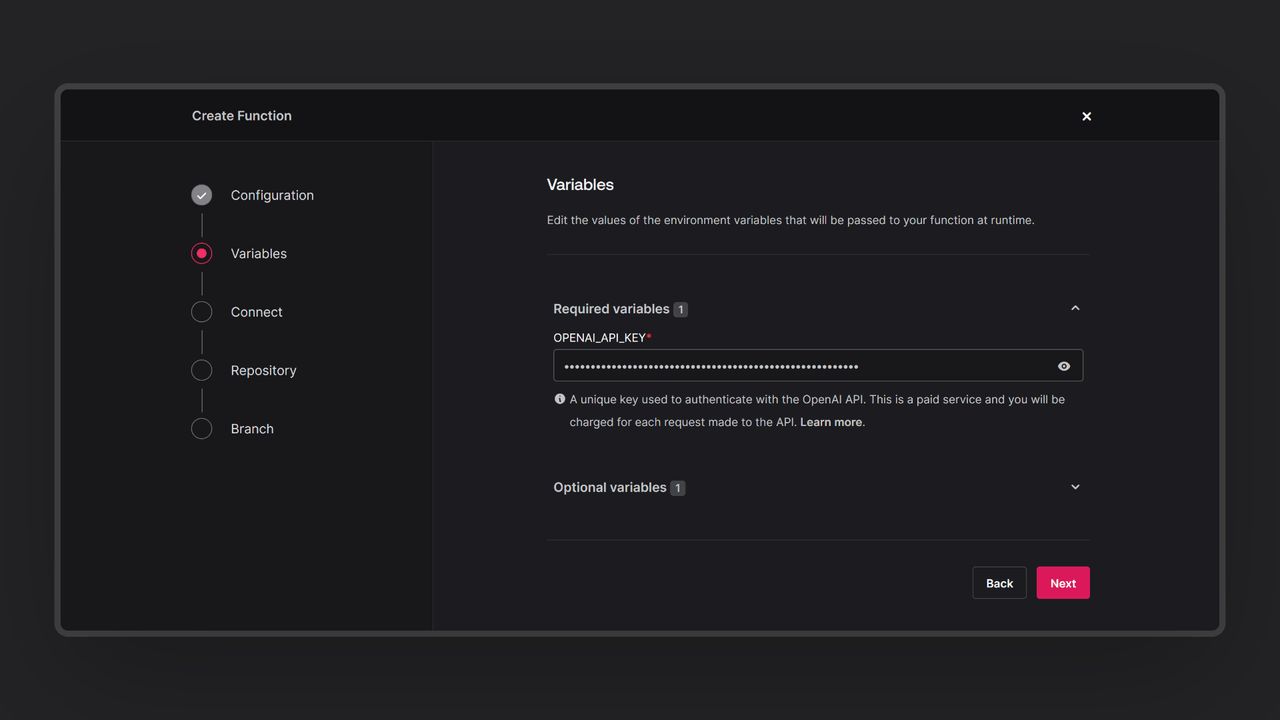Click the info icon beside API description
This screenshot has height=720, width=1280.
tap(560, 399)
